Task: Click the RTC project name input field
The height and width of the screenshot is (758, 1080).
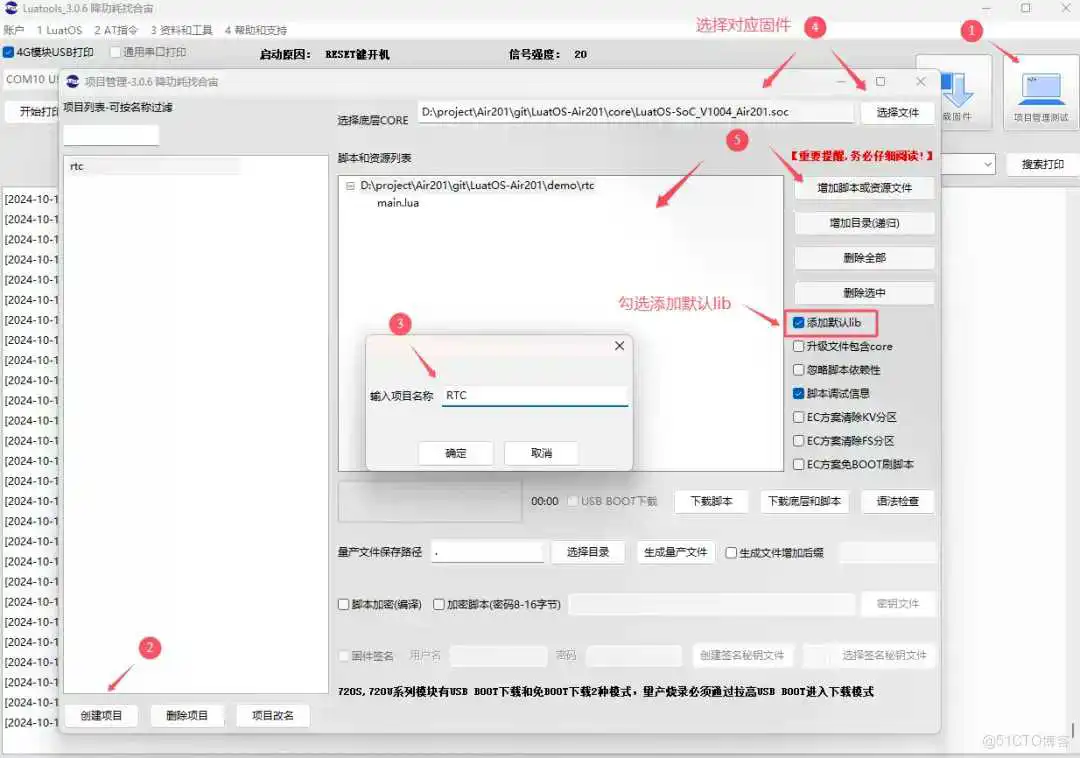Action: coord(534,394)
